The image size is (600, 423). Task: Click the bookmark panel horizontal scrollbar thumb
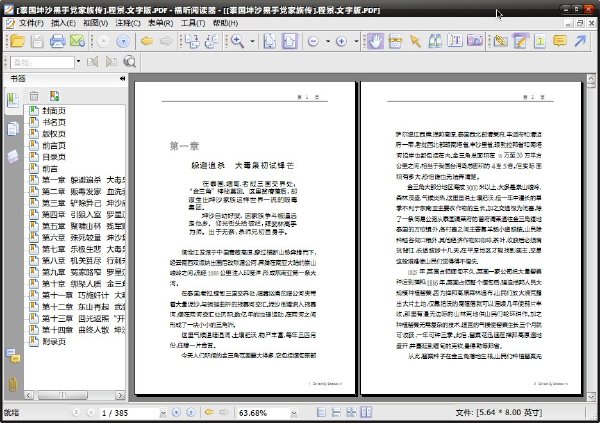[63, 395]
